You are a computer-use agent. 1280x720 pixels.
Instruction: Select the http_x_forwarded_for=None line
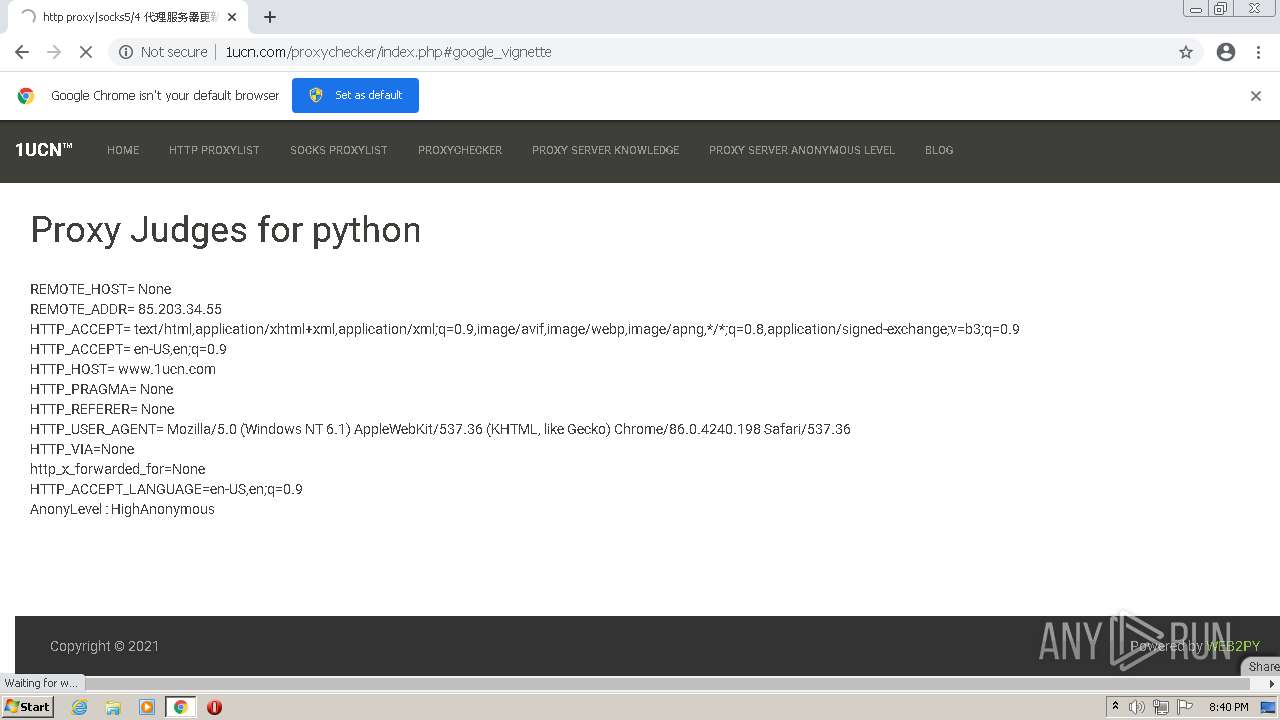tap(118, 469)
